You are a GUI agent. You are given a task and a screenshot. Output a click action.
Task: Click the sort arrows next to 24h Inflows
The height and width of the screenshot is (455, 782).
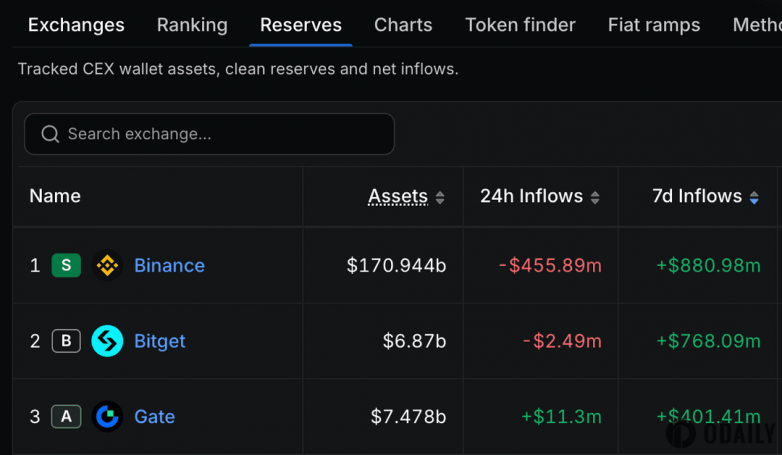[x=594, y=198]
